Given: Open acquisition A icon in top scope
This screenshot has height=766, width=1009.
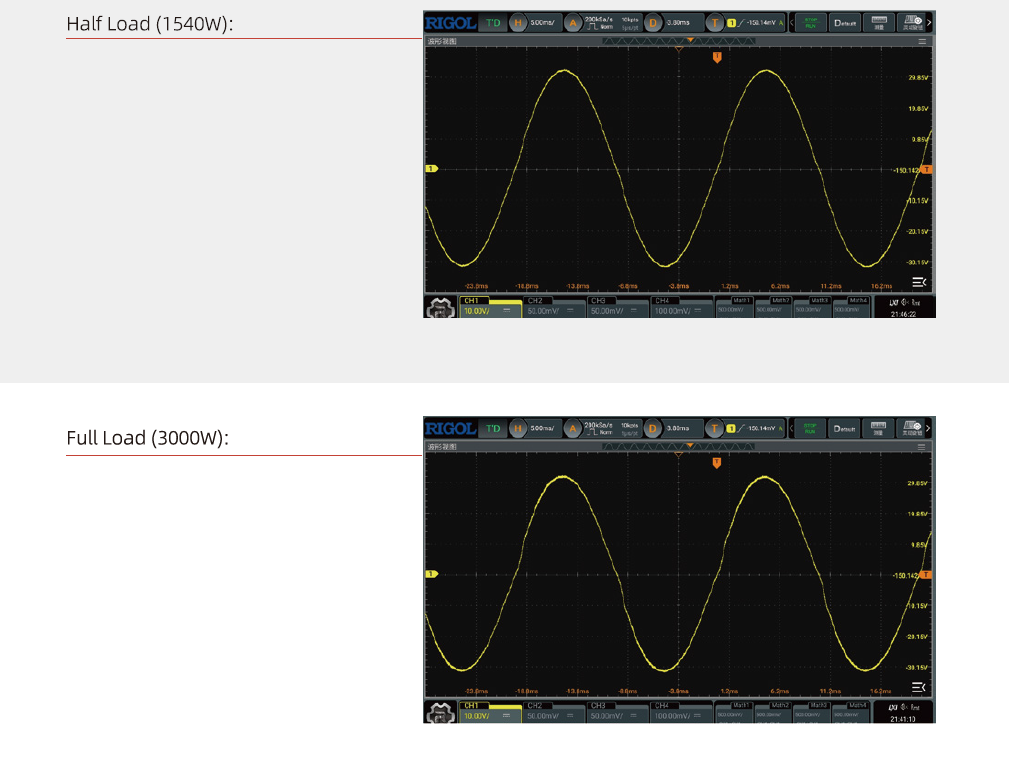Looking at the screenshot, I should coord(573,22).
